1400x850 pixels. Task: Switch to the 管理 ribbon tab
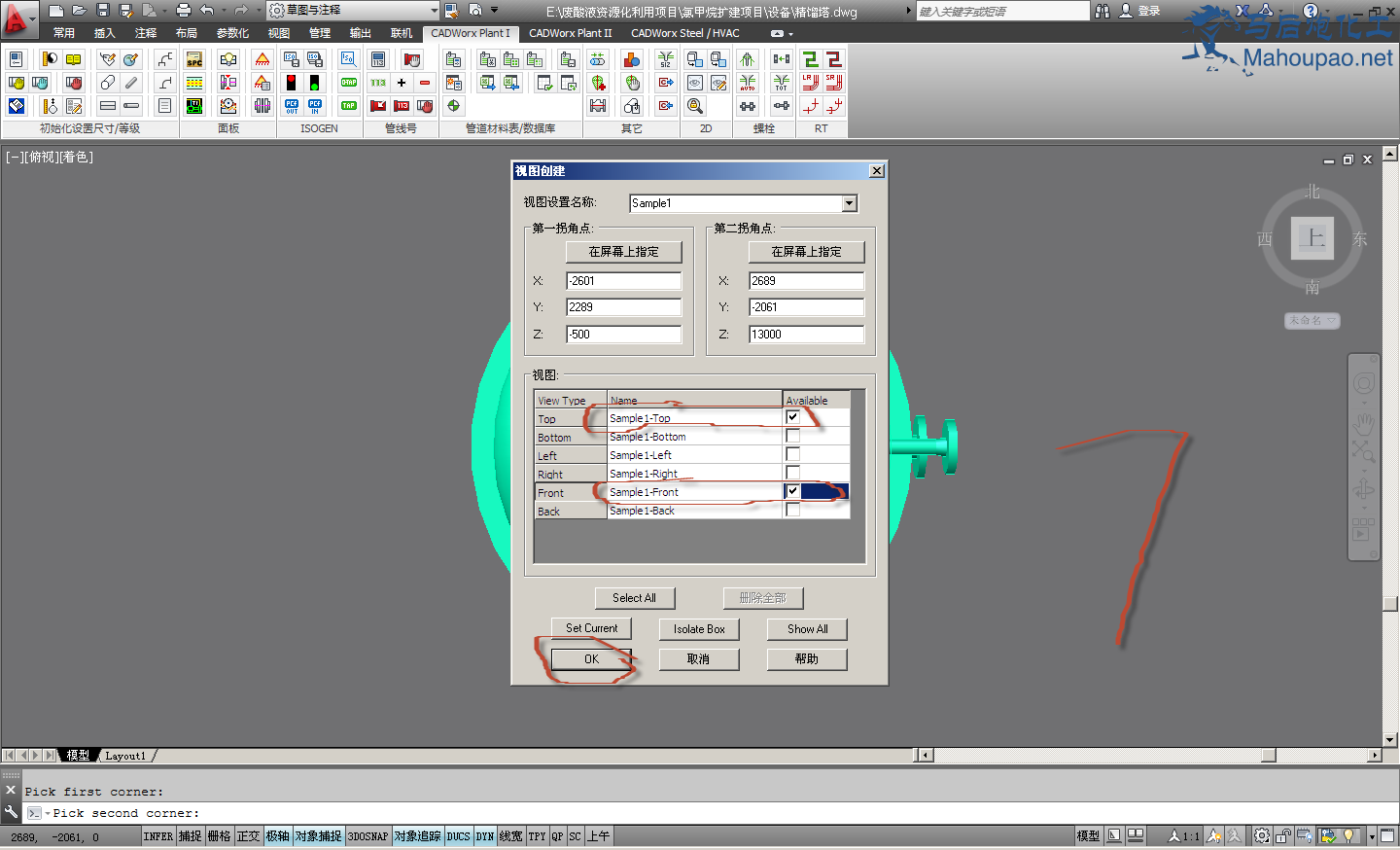pyautogui.click(x=320, y=33)
